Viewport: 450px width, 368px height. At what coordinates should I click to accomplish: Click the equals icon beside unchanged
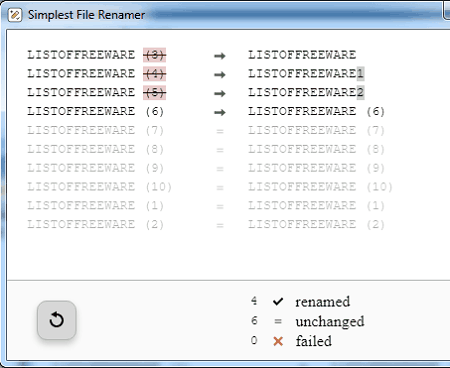[278, 321]
